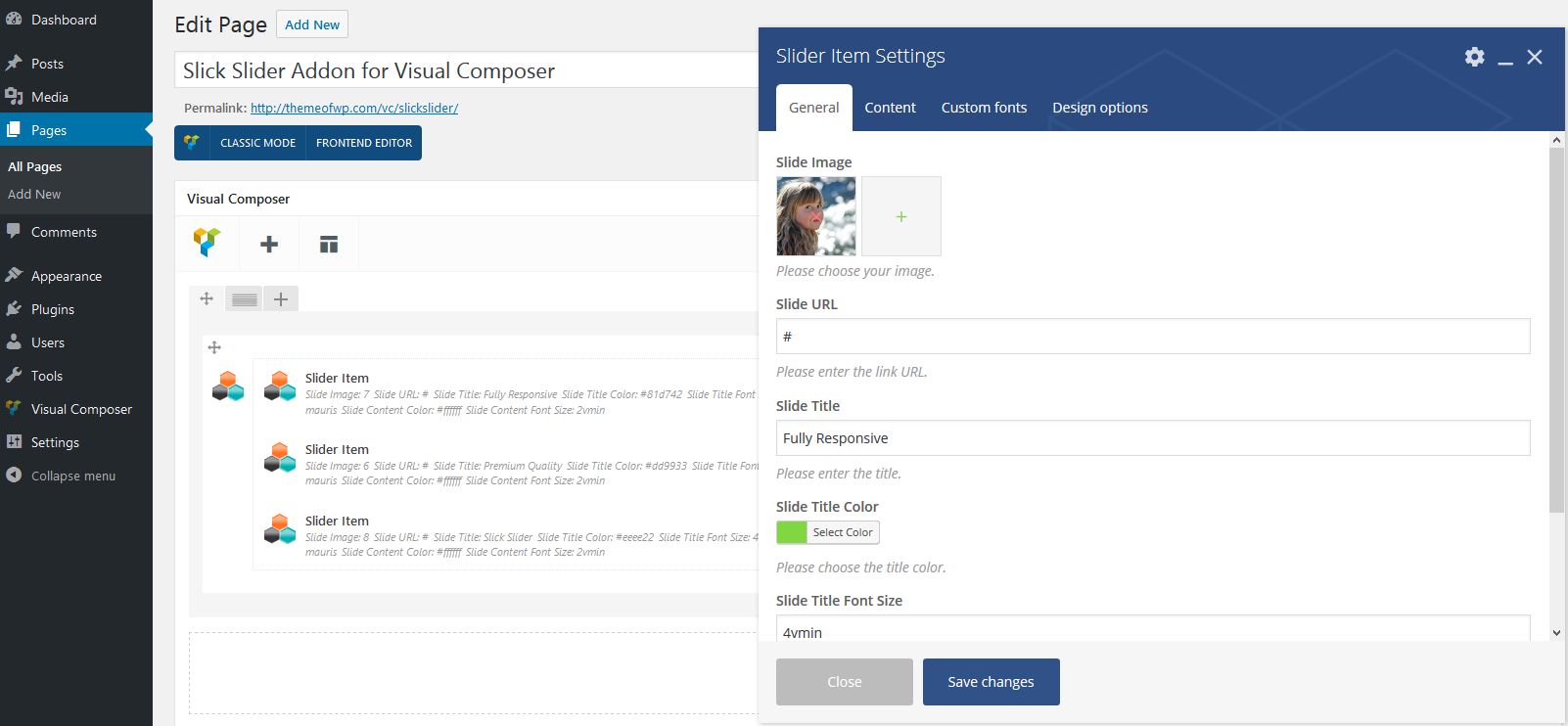
Task: Click the Slider Item text for Fully Responsive
Action: coord(337,378)
